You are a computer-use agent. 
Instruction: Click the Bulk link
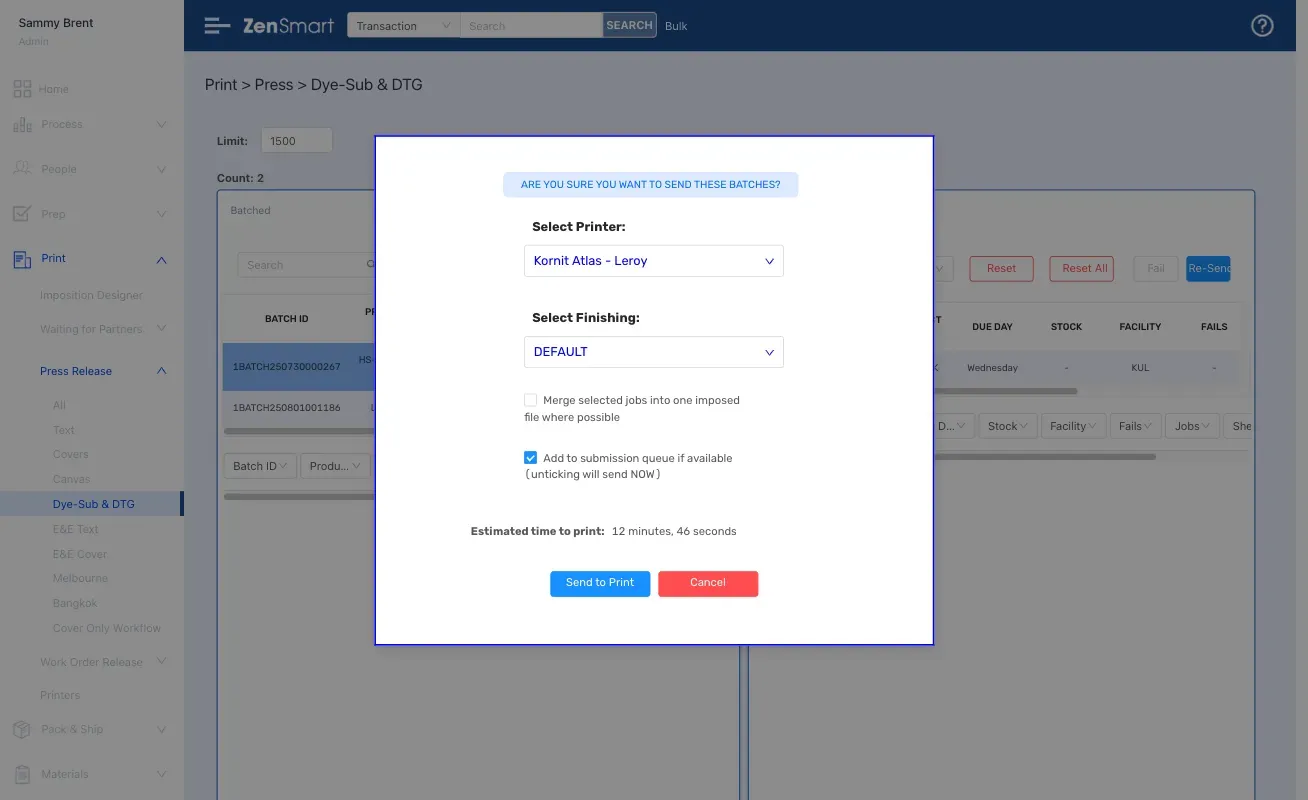click(676, 26)
